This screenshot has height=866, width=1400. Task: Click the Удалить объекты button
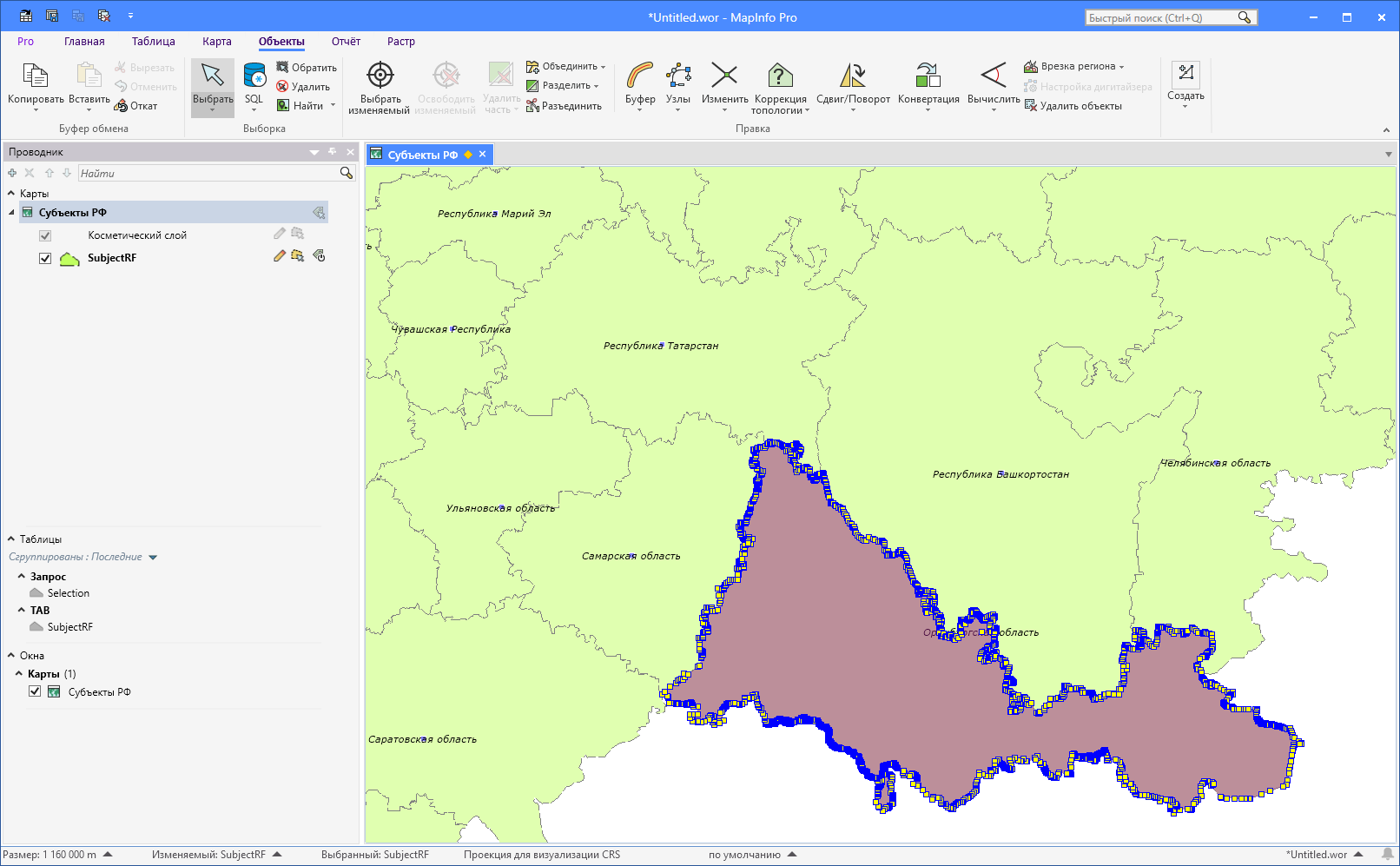(x=1073, y=106)
